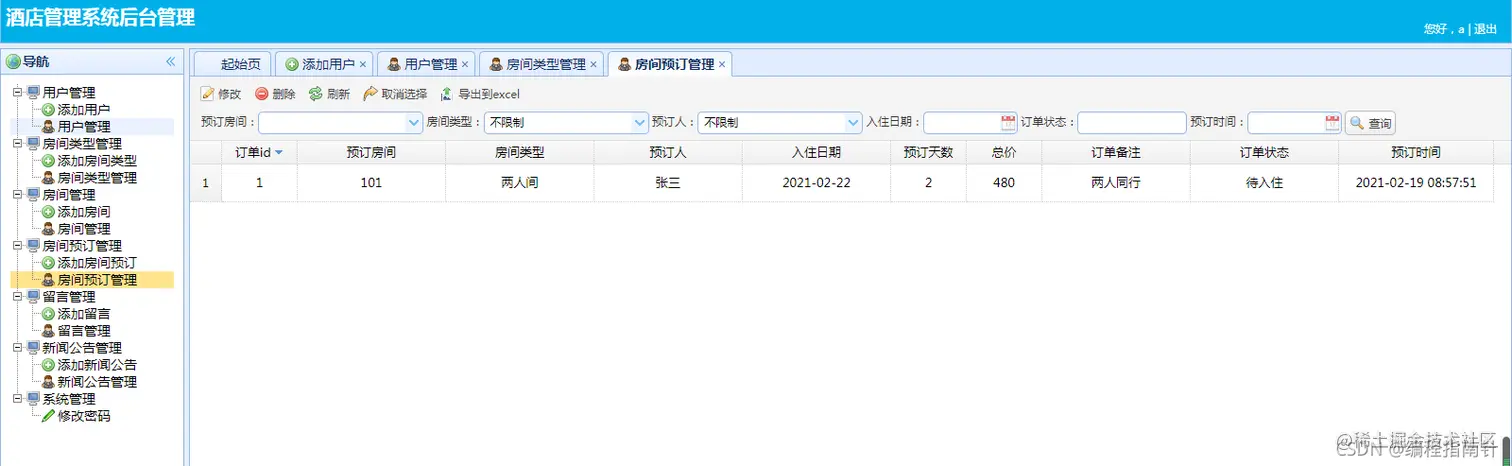1512x466 pixels.
Task: Open 房间预订管理 highlighted tree leaf
Action: tap(91, 280)
